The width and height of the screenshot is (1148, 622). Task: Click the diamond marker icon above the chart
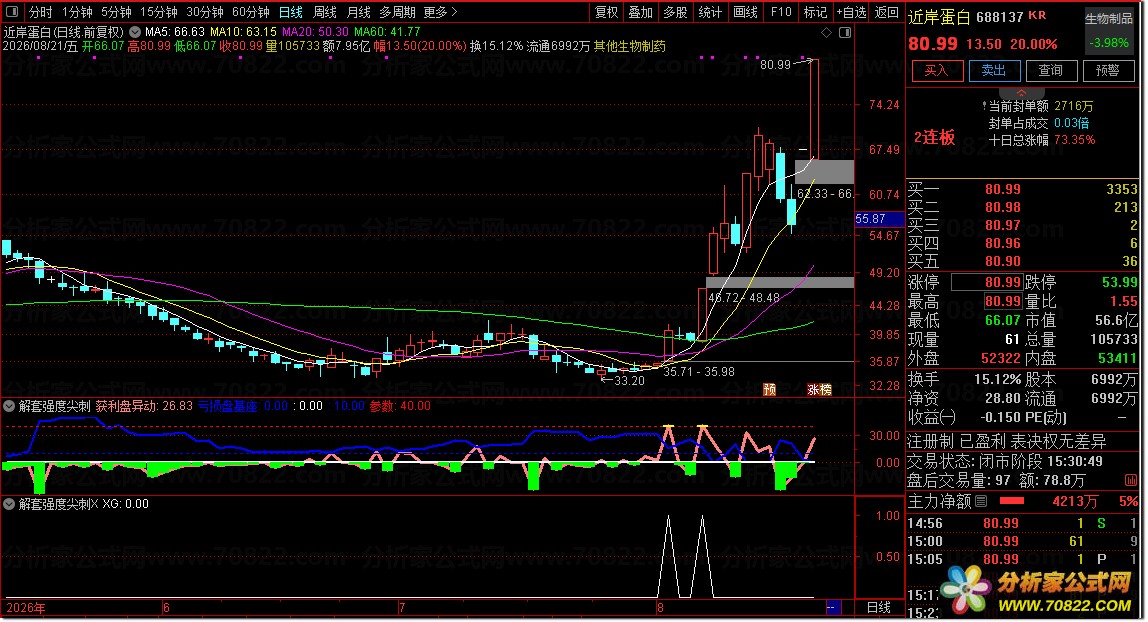tap(826, 32)
